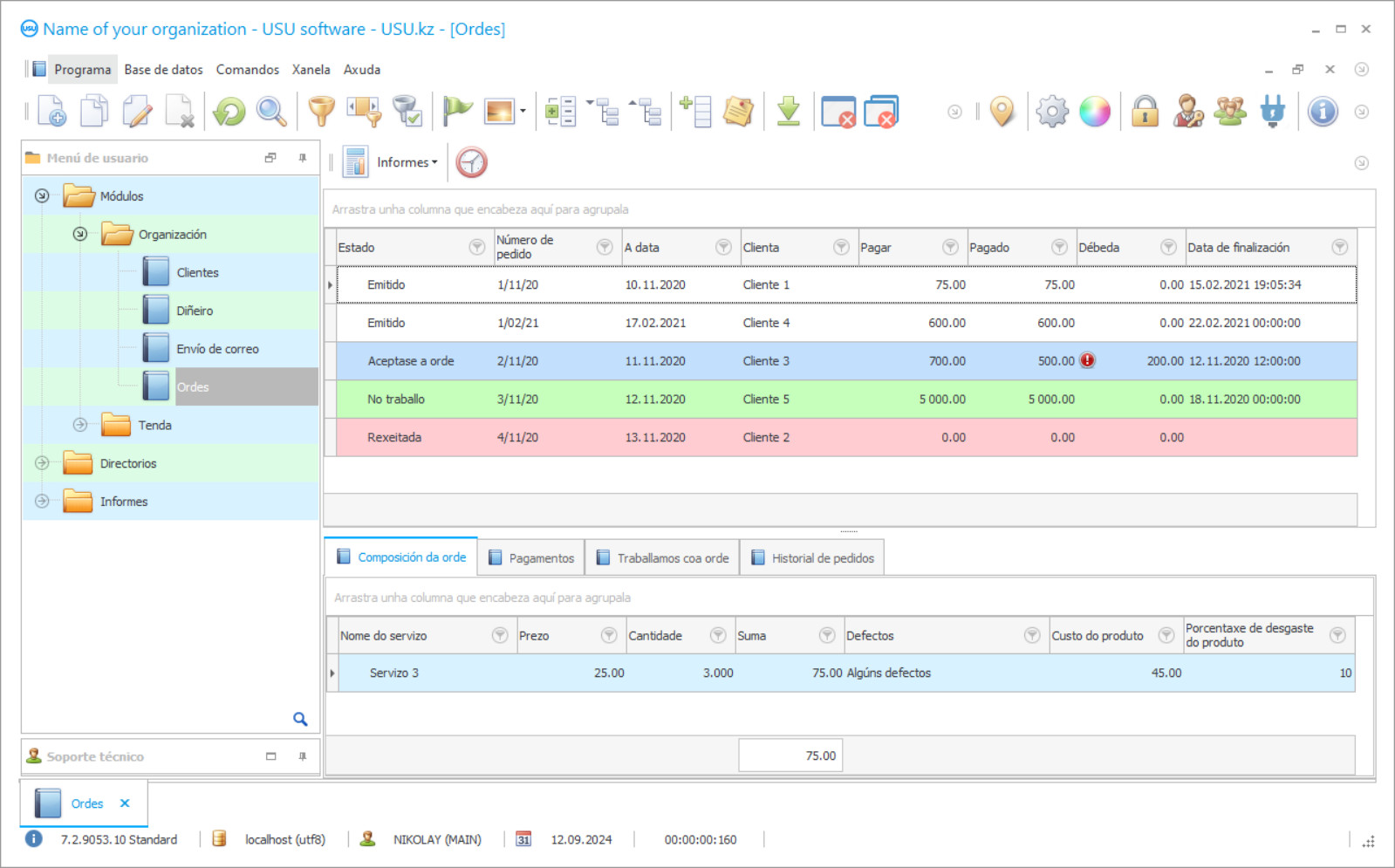This screenshot has width=1395, height=868.
Task: Switch to Historial de pedidos tab
Action: click(812, 558)
